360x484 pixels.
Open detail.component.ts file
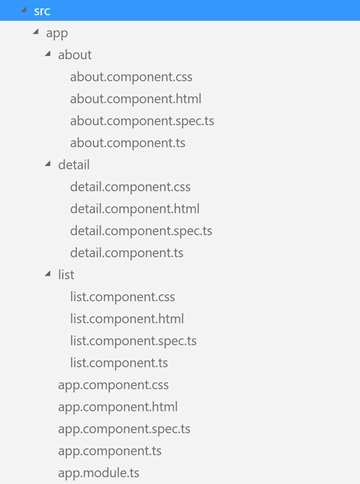[x=127, y=253]
